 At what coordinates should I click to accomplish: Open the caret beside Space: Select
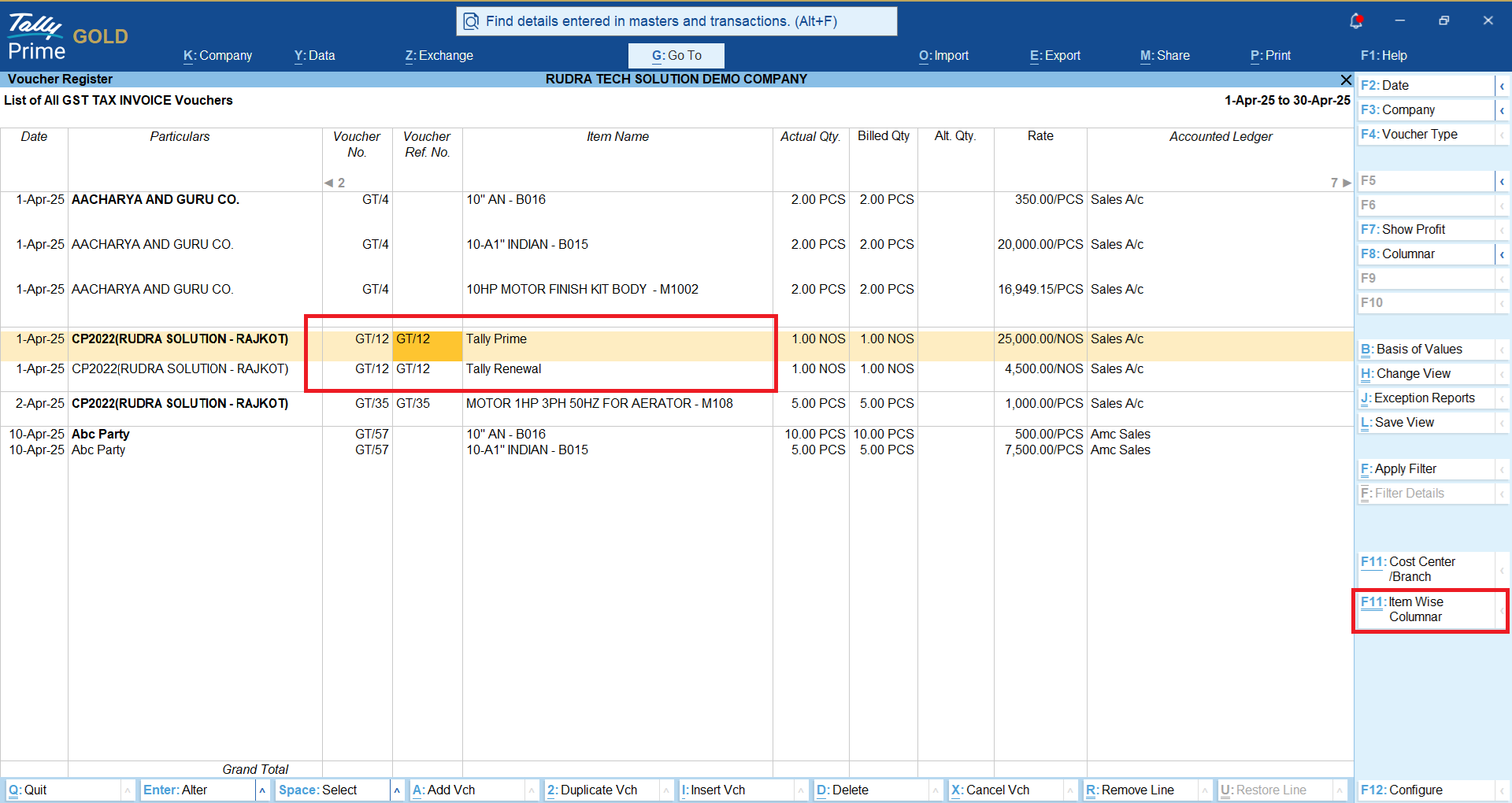pos(397,790)
